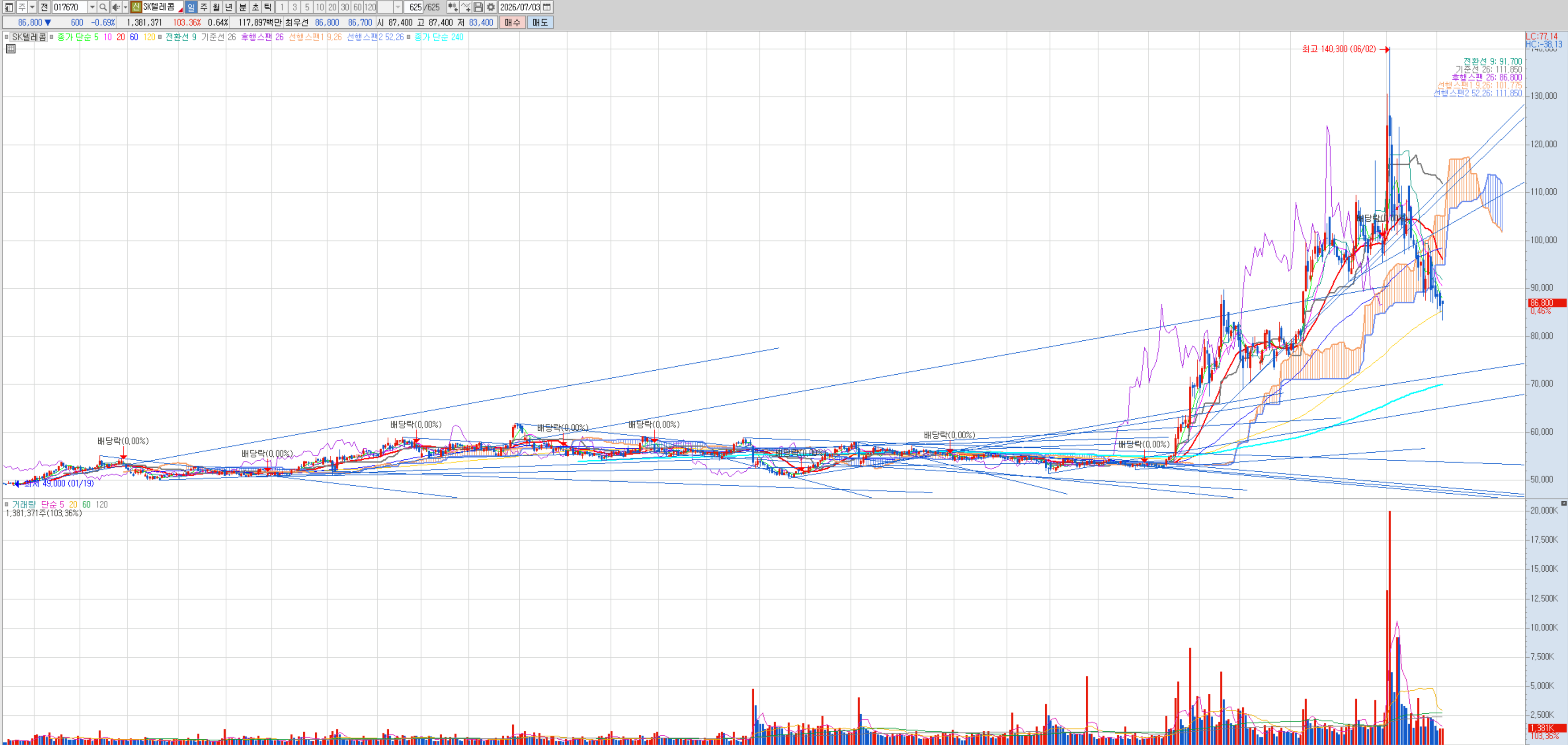Click the cyan 종가 단순 240 legend
Viewport: 1568px width, 745px height.
pyautogui.click(x=439, y=37)
